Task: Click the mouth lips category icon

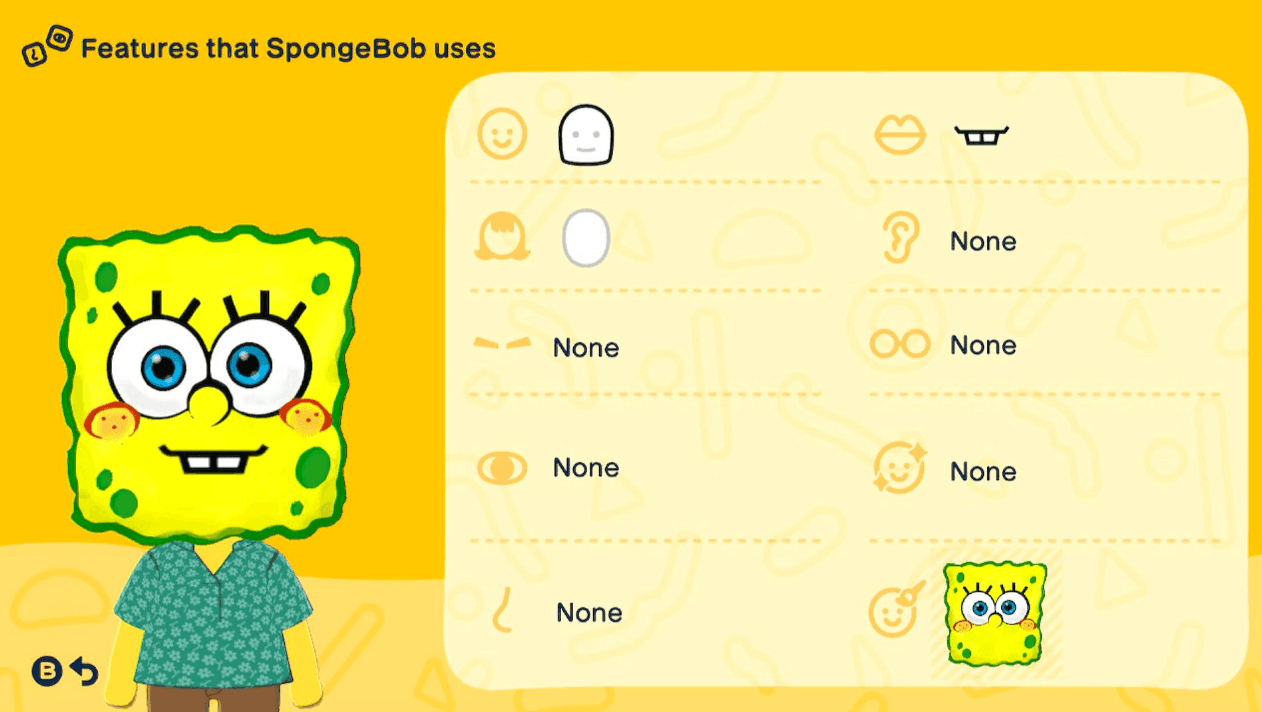Action: click(x=899, y=135)
